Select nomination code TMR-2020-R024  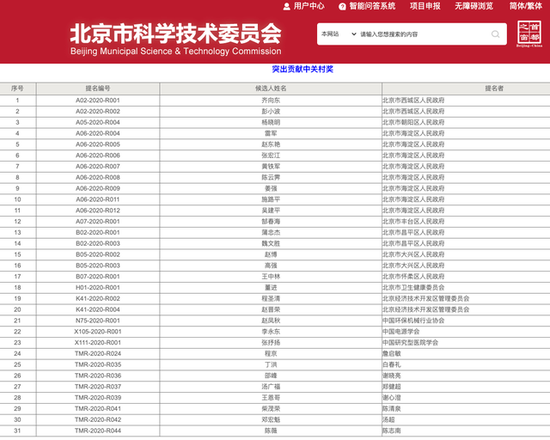coord(98,353)
